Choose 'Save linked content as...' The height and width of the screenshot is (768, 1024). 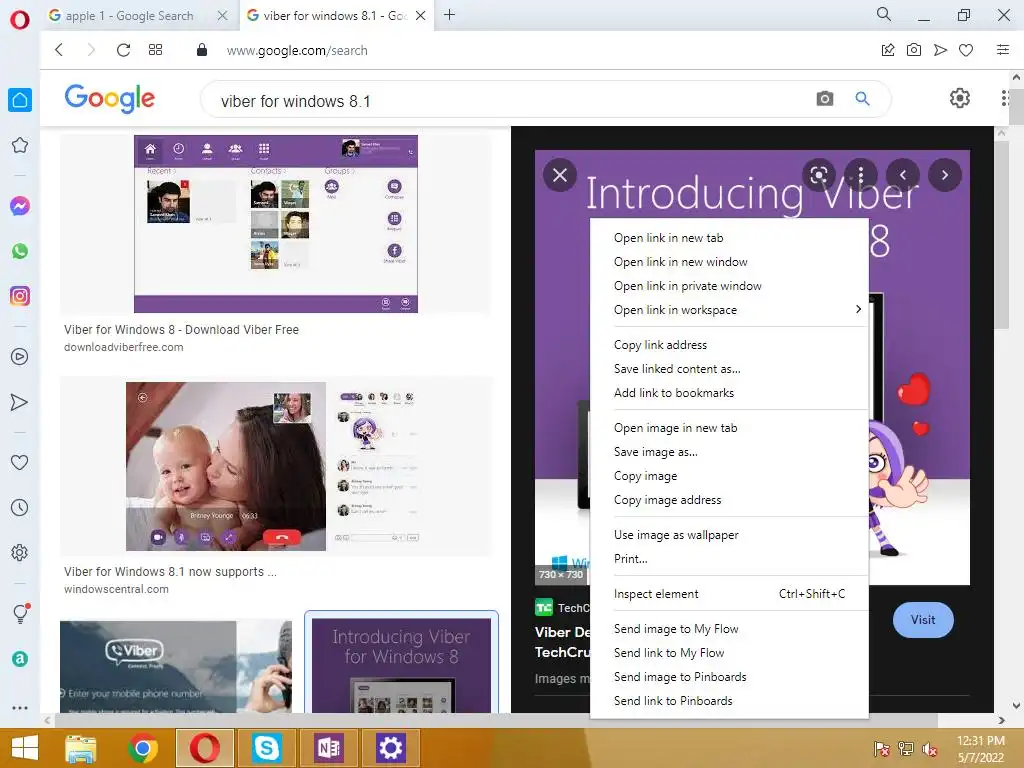coord(729,369)
